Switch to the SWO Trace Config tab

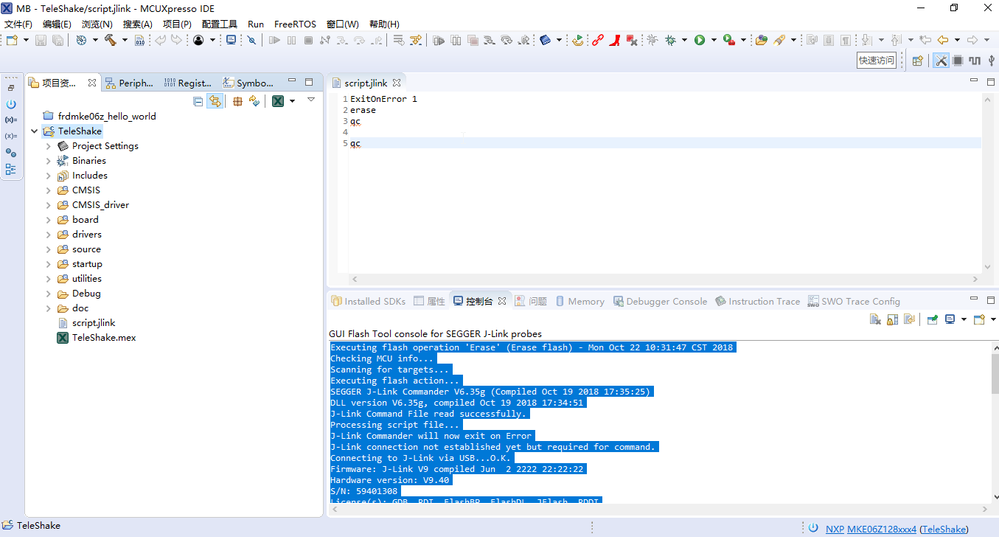[854, 301]
